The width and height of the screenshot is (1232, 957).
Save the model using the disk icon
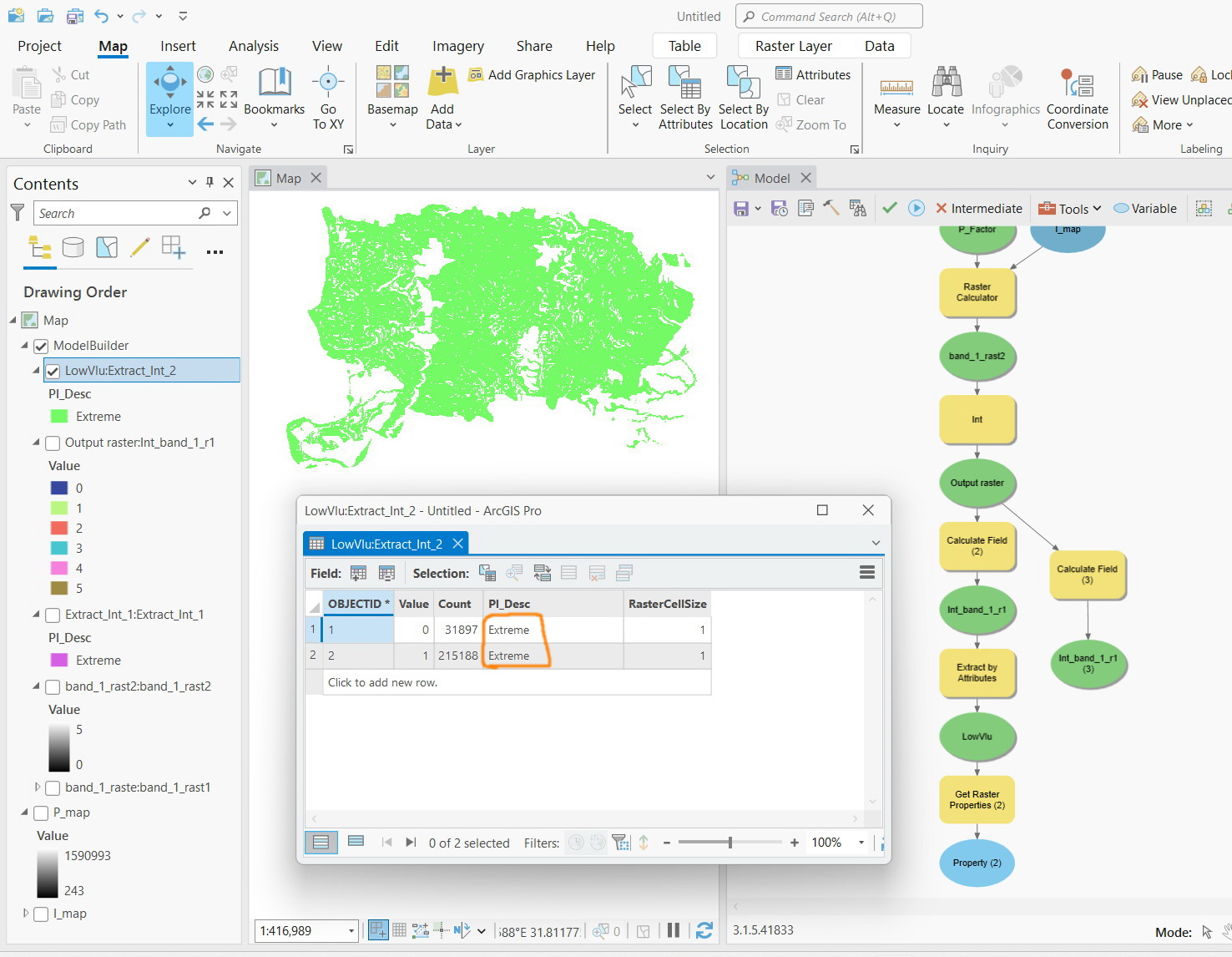pyautogui.click(x=740, y=208)
